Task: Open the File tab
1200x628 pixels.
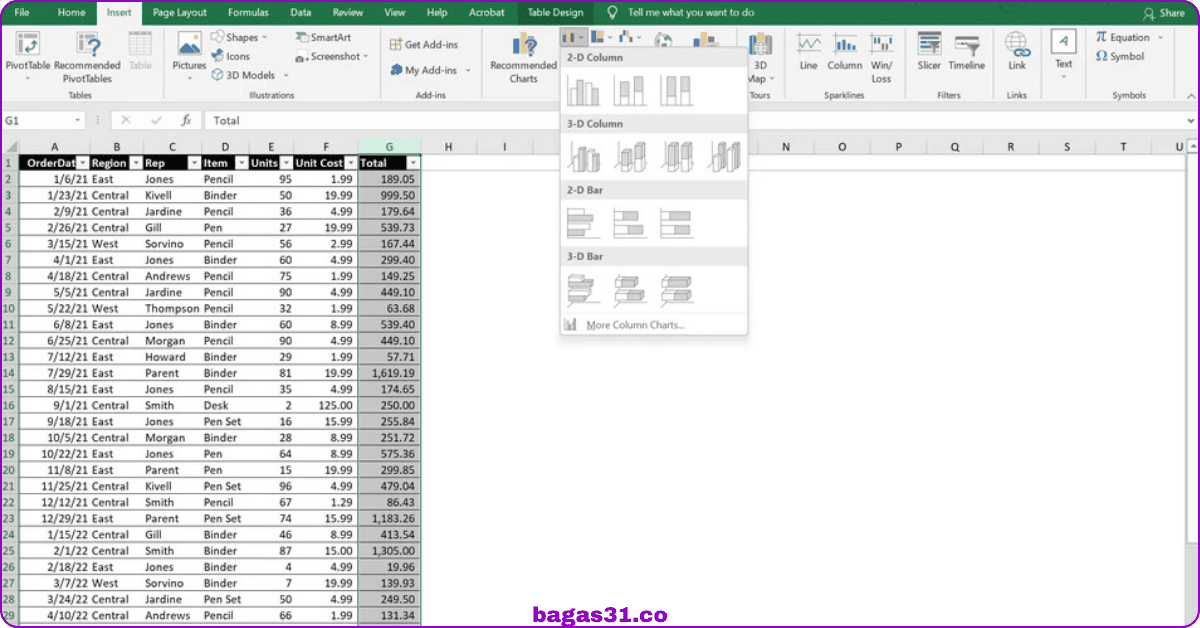Action: tap(22, 12)
